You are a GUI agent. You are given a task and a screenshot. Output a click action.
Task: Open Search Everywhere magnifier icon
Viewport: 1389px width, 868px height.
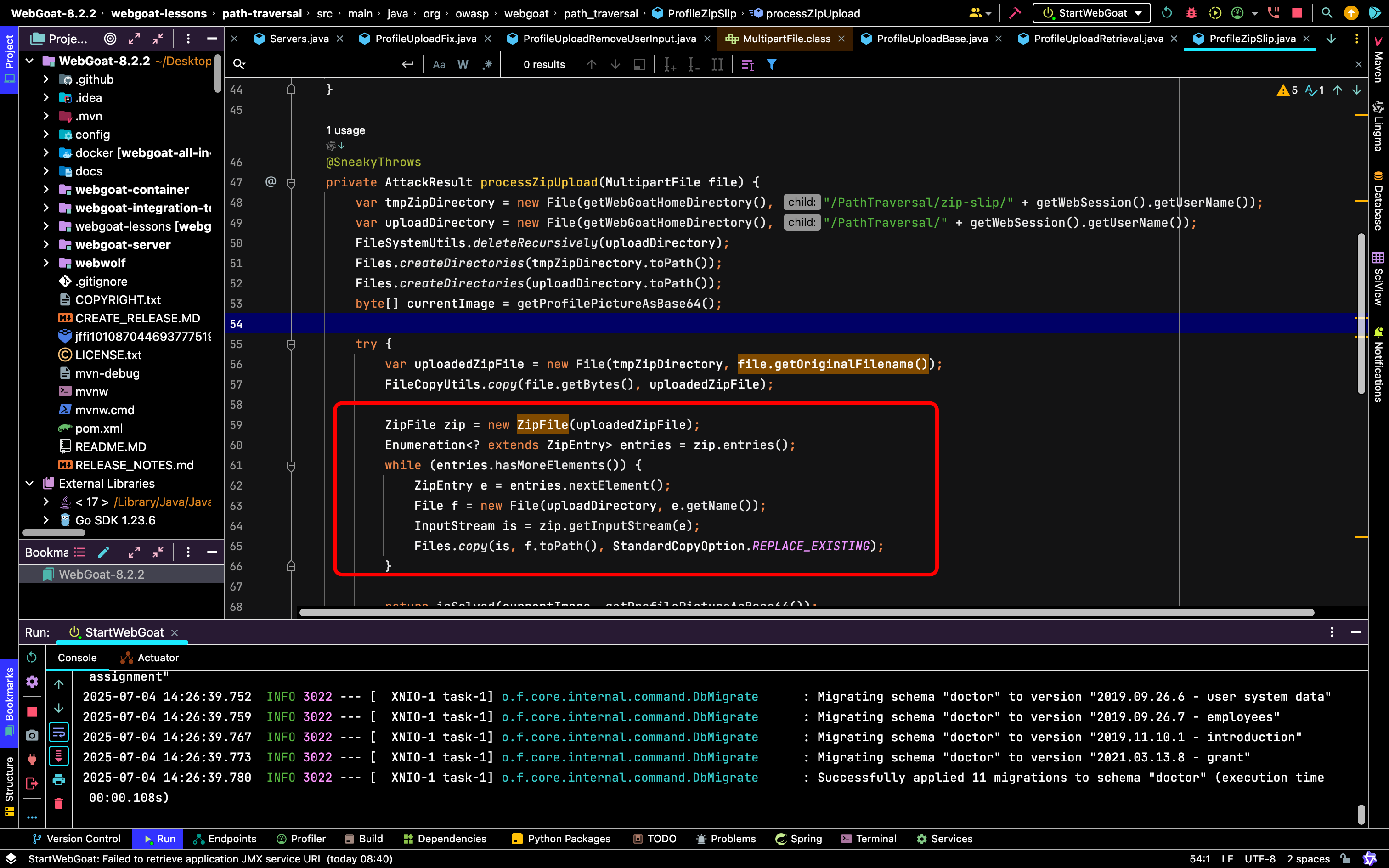pyautogui.click(x=1327, y=13)
